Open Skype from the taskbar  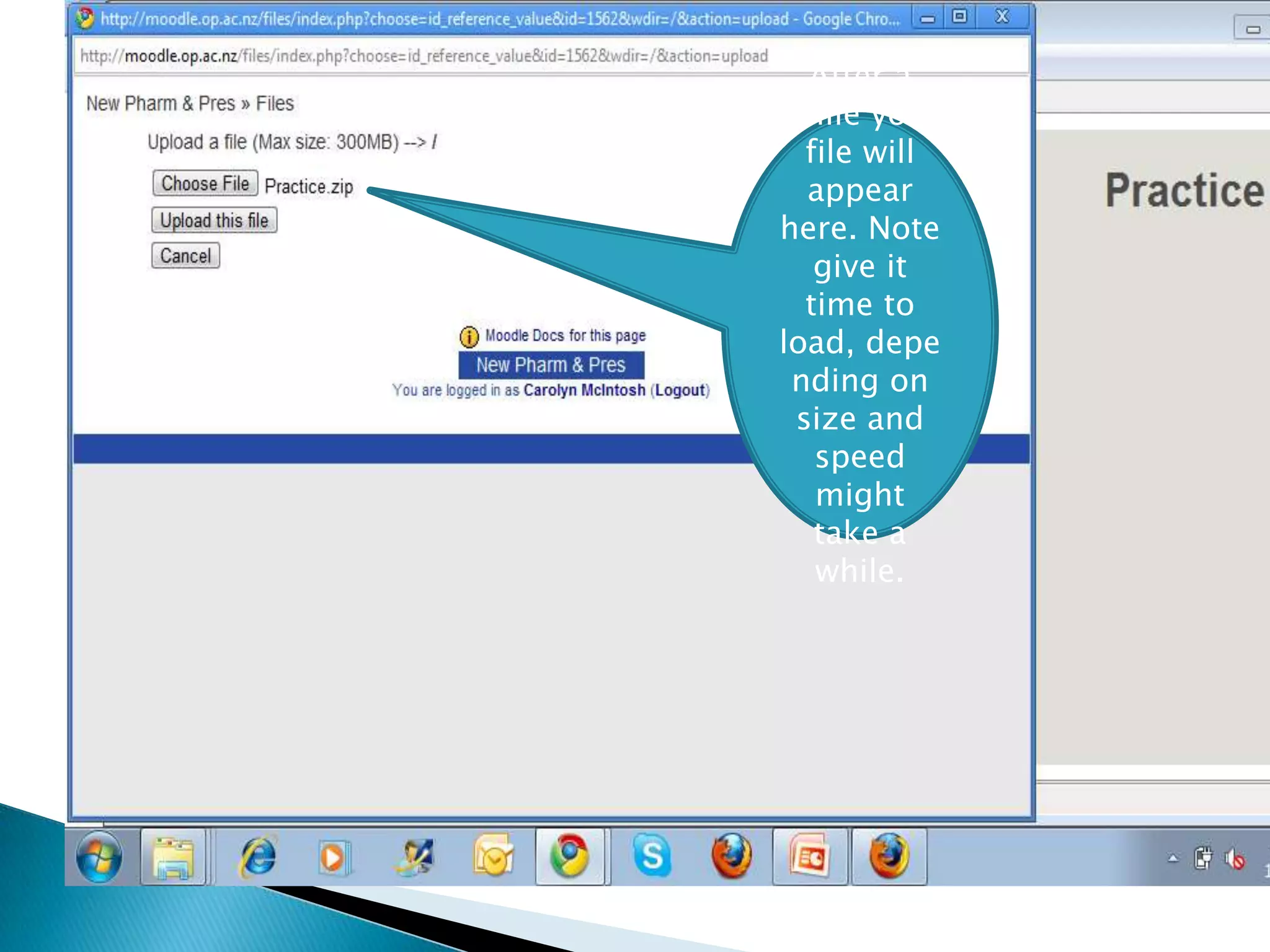click(x=652, y=856)
